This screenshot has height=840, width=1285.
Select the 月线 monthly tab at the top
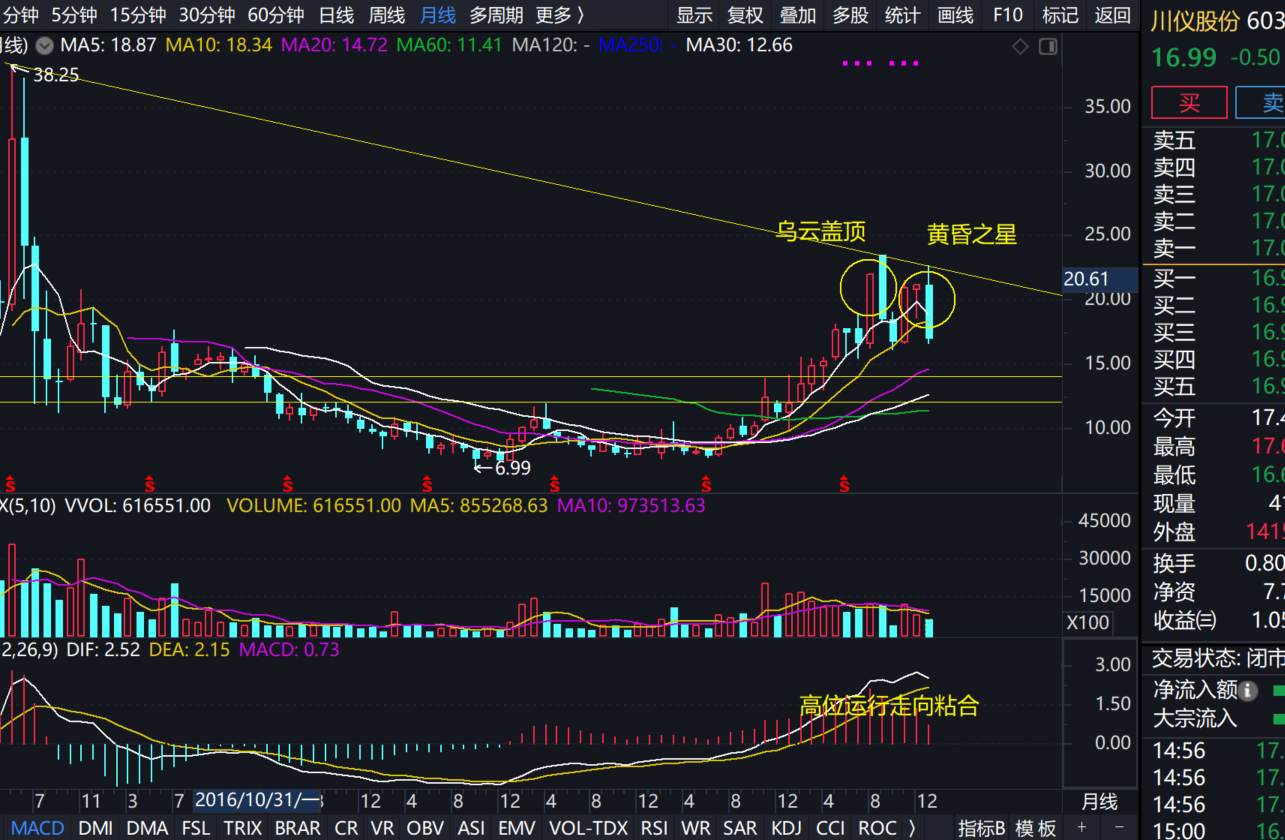point(438,15)
